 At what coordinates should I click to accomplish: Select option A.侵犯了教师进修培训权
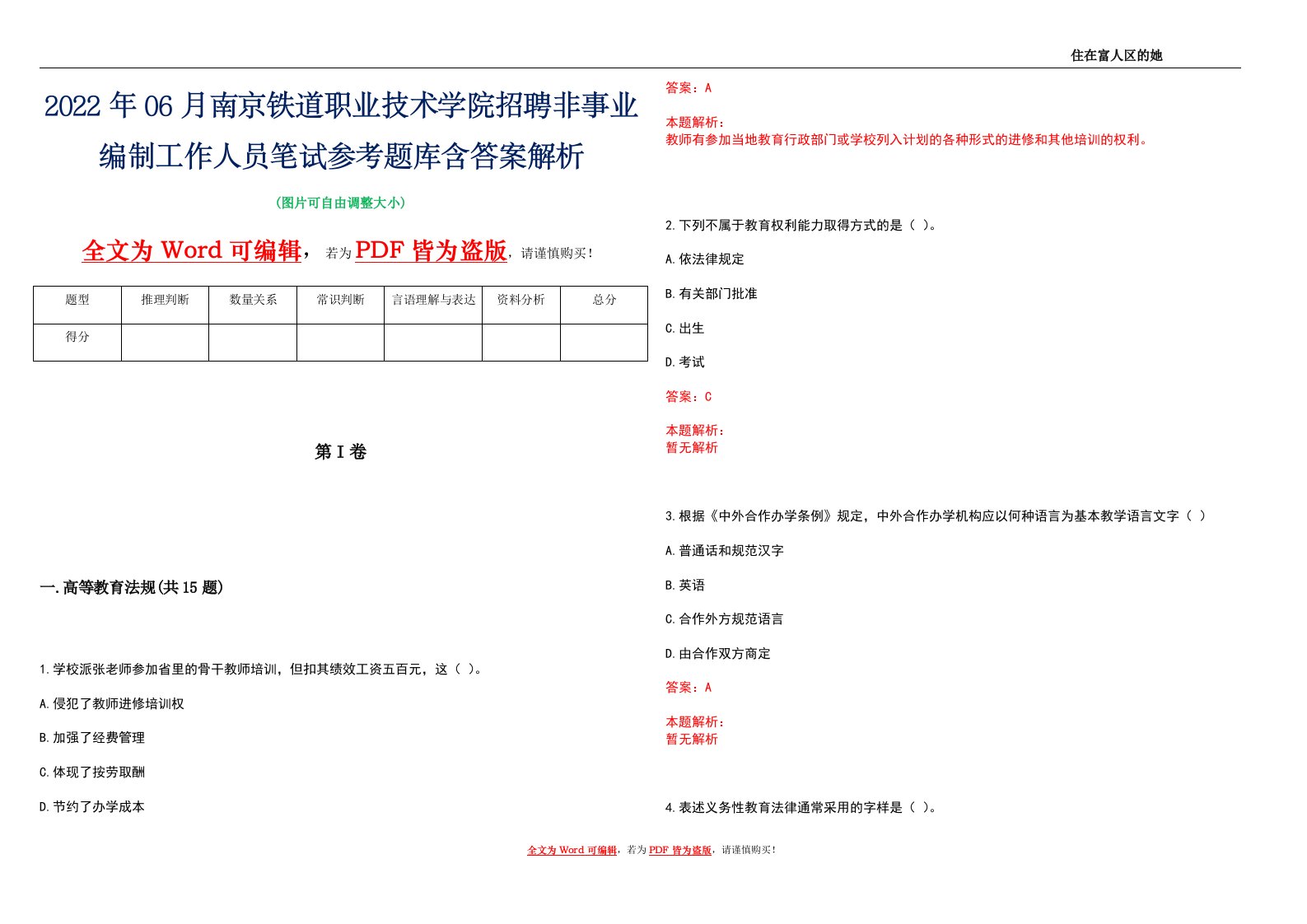(x=112, y=704)
